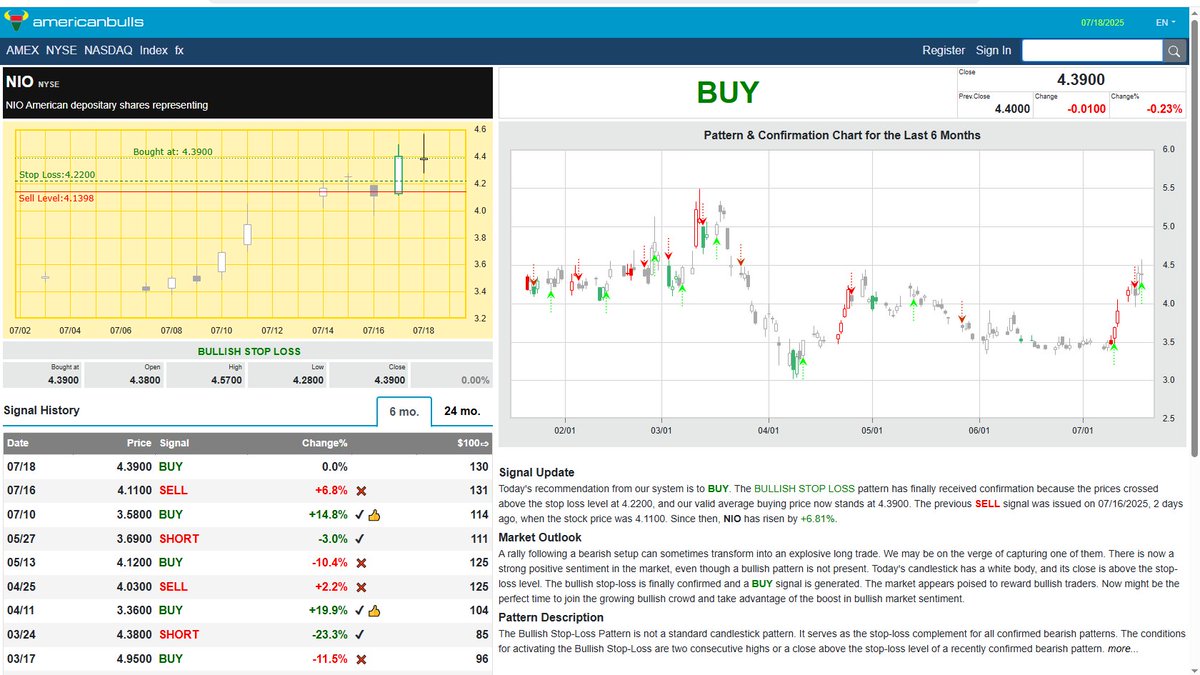The height and width of the screenshot is (675, 1200).
Task: Click the 4.9500 price in 03/17 row
Action: click(x=133, y=659)
